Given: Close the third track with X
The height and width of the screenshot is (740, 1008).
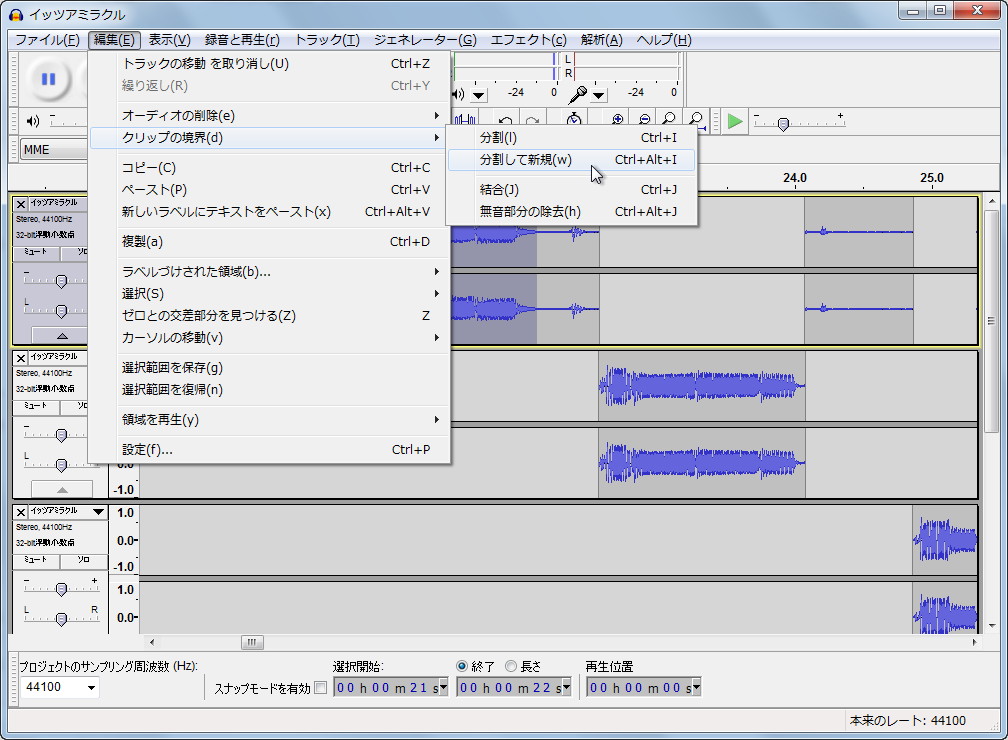Looking at the screenshot, I should (21, 512).
